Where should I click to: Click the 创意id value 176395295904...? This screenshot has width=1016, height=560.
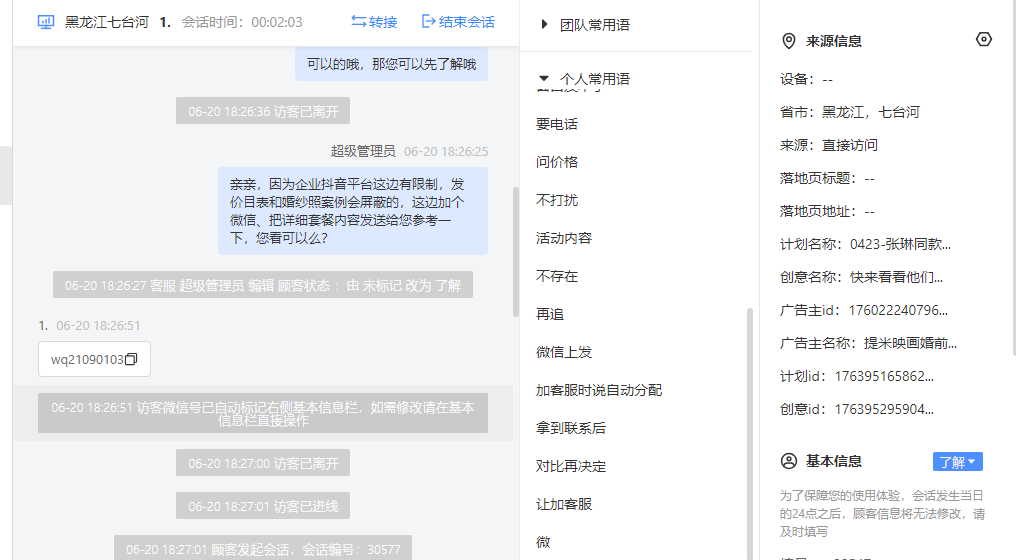884,410
